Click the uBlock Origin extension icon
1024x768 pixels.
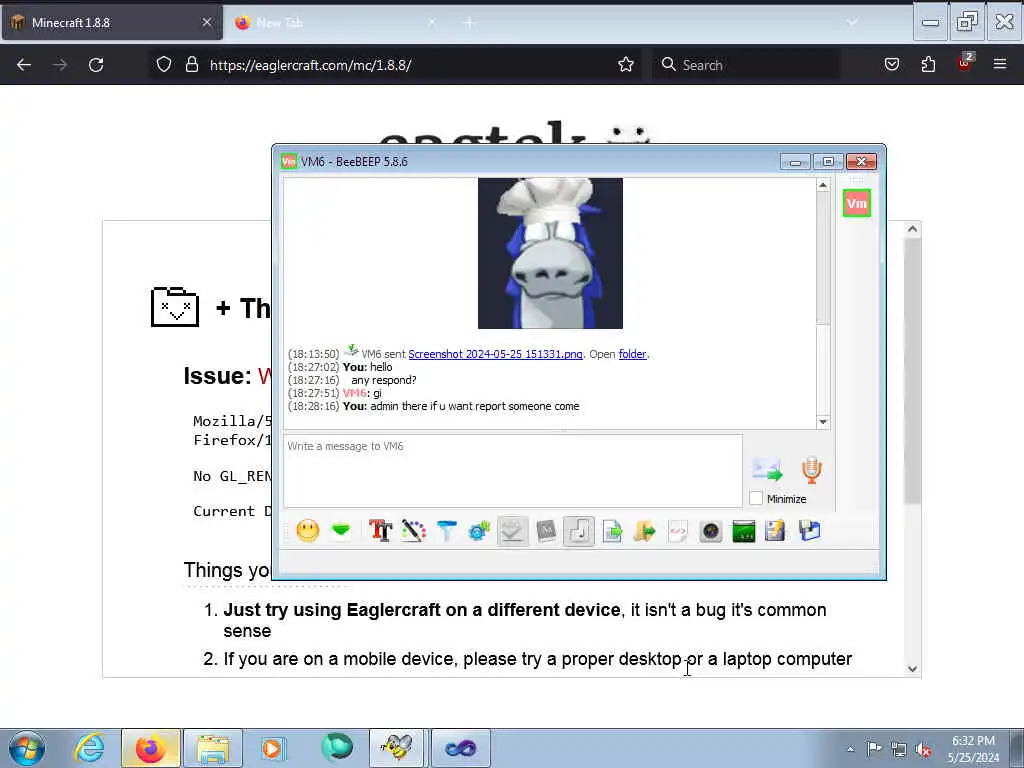coord(965,63)
